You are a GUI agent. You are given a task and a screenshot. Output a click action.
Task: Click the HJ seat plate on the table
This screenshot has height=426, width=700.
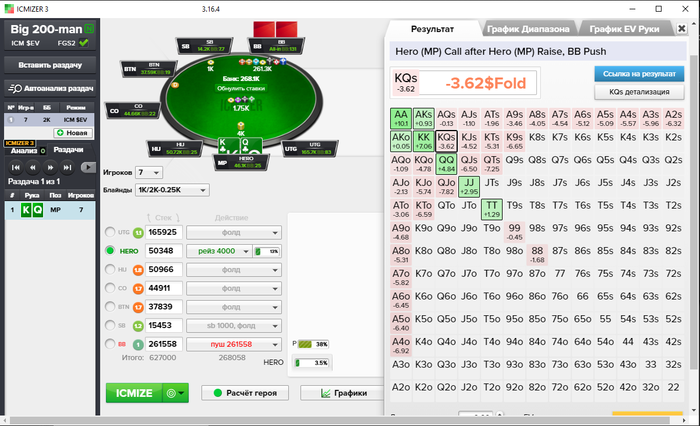[175, 149]
